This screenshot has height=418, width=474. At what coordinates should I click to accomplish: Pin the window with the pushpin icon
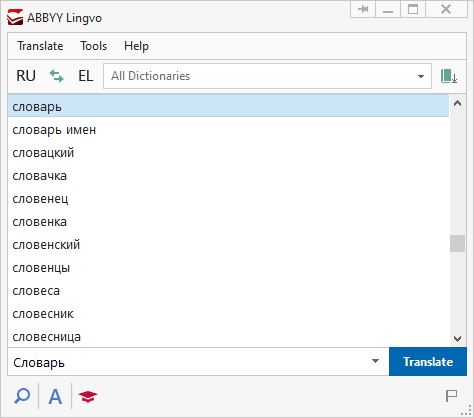tap(363, 9)
